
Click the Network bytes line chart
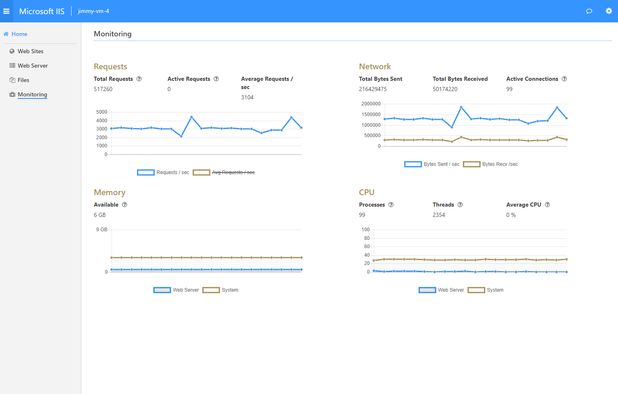click(464, 125)
